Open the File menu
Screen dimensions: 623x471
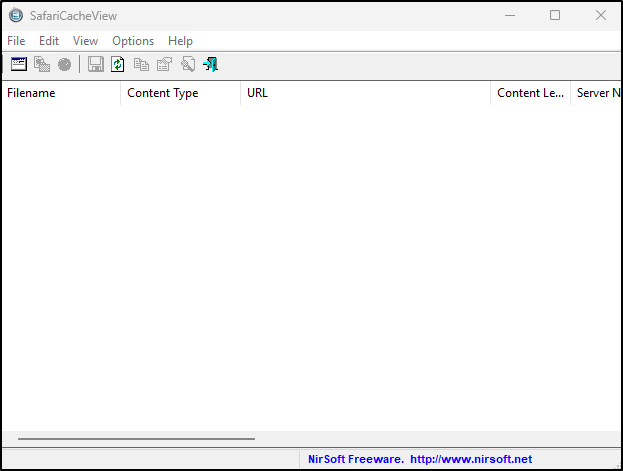[16, 41]
